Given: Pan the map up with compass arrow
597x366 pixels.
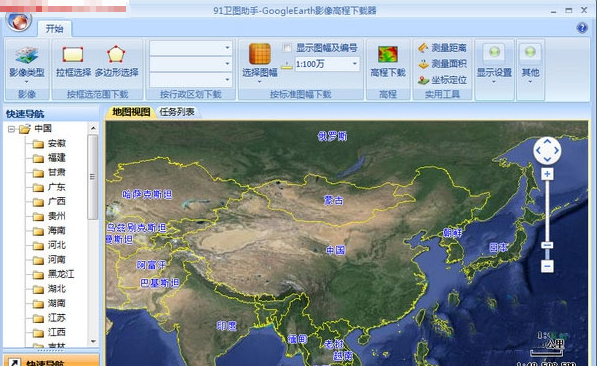Looking at the screenshot, I should click(547, 141).
